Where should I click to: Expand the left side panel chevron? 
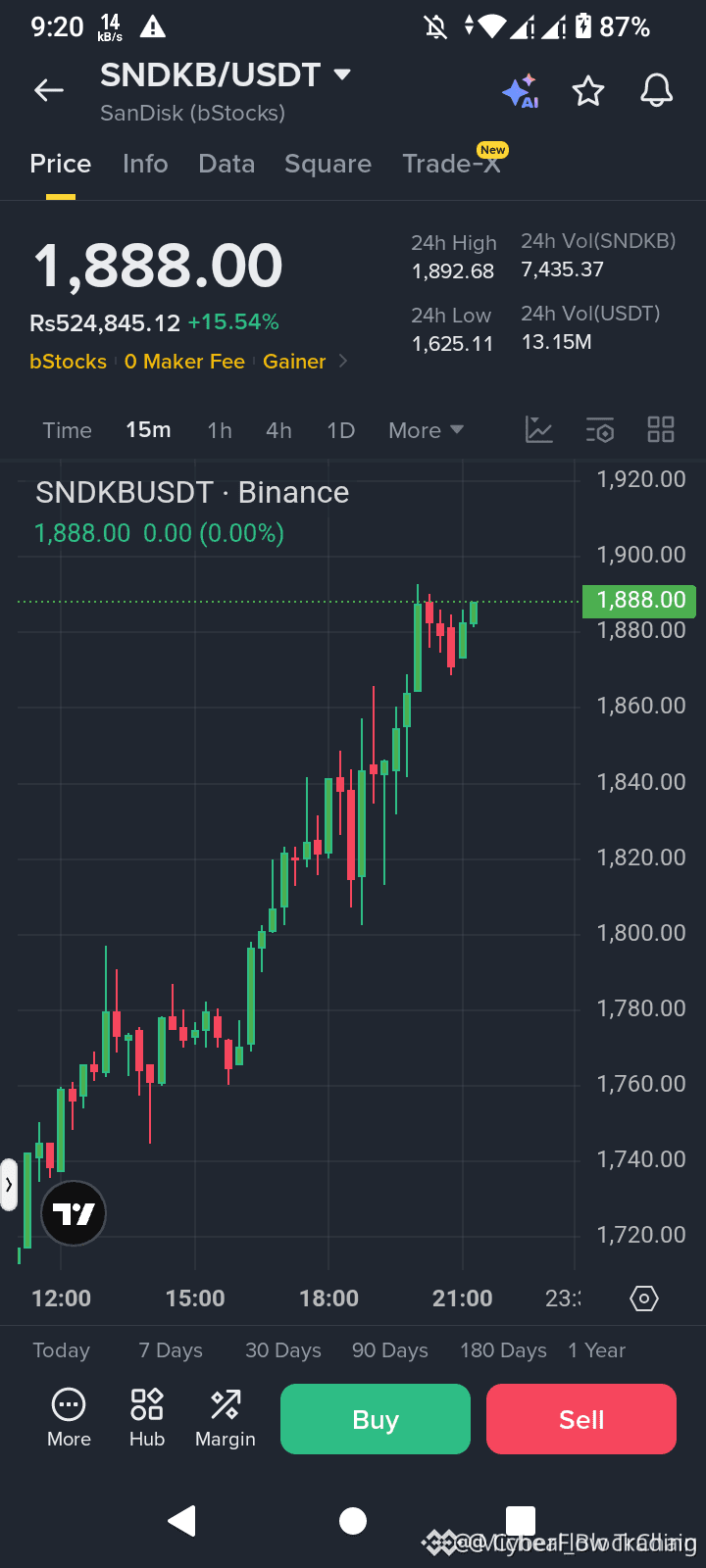tap(9, 1185)
